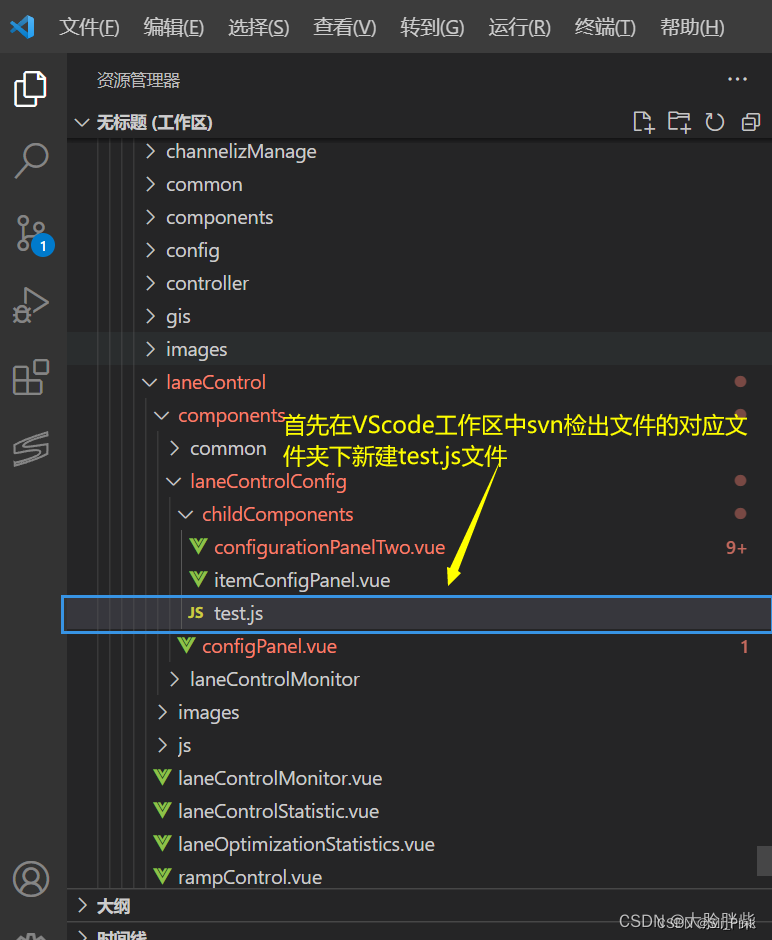Image resolution: width=772 pixels, height=940 pixels.
Task: Open the 帮助(H) menu
Action: click(x=692, y=27)
